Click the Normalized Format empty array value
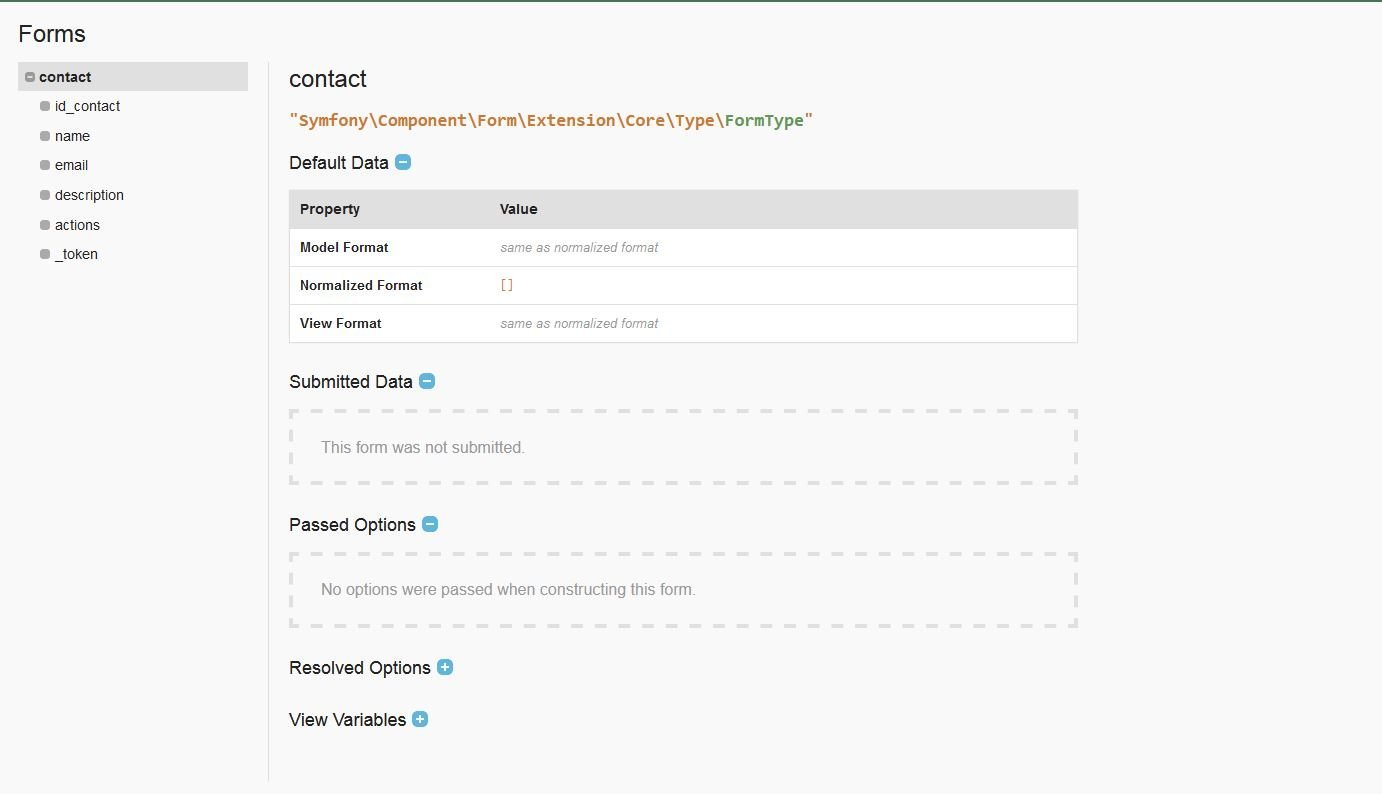Image resolution: width=1382 pixels, height=794 pixels. coord(507,285)
